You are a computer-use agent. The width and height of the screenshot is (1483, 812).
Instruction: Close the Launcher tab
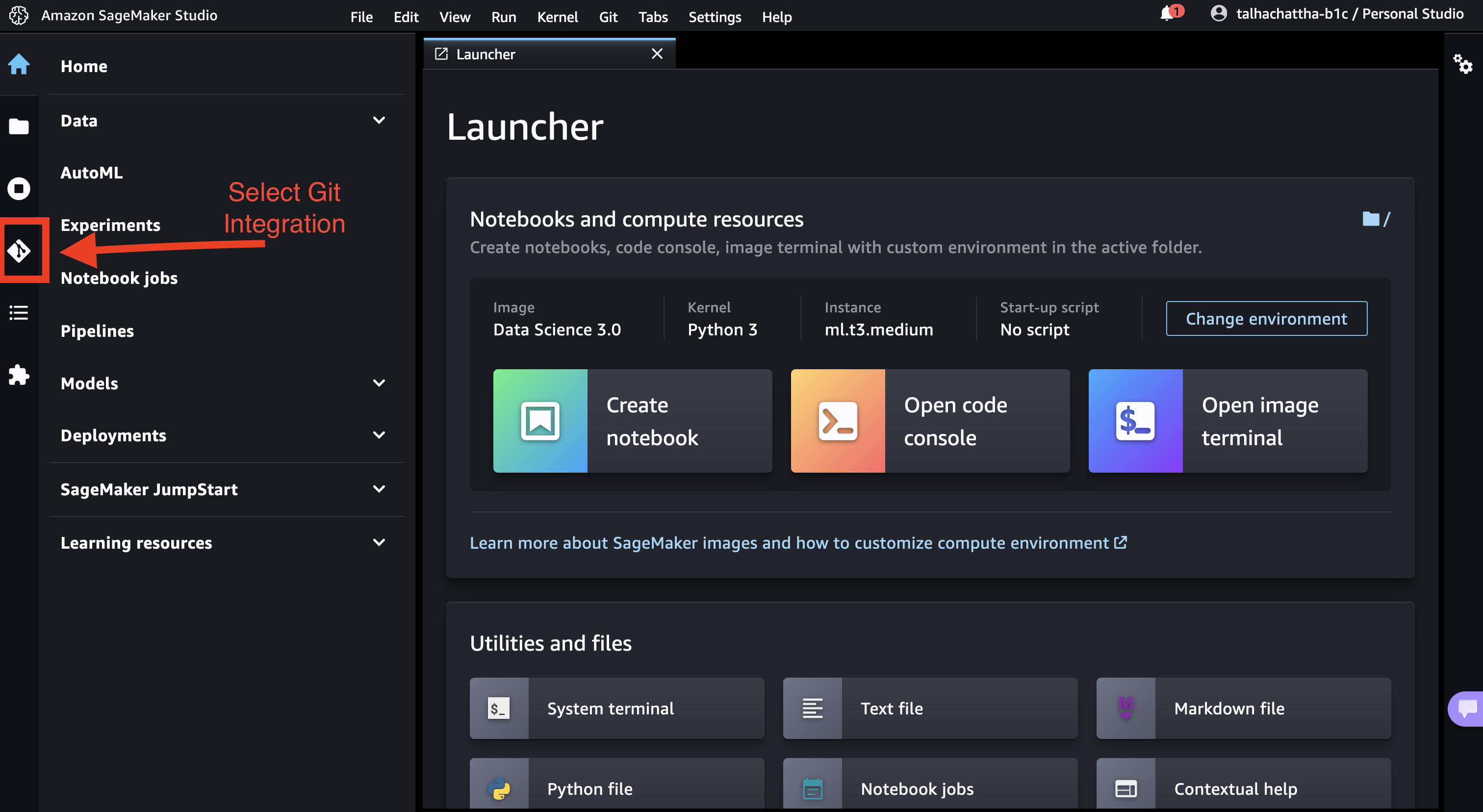pyautogui.click(x=657, y=54)
